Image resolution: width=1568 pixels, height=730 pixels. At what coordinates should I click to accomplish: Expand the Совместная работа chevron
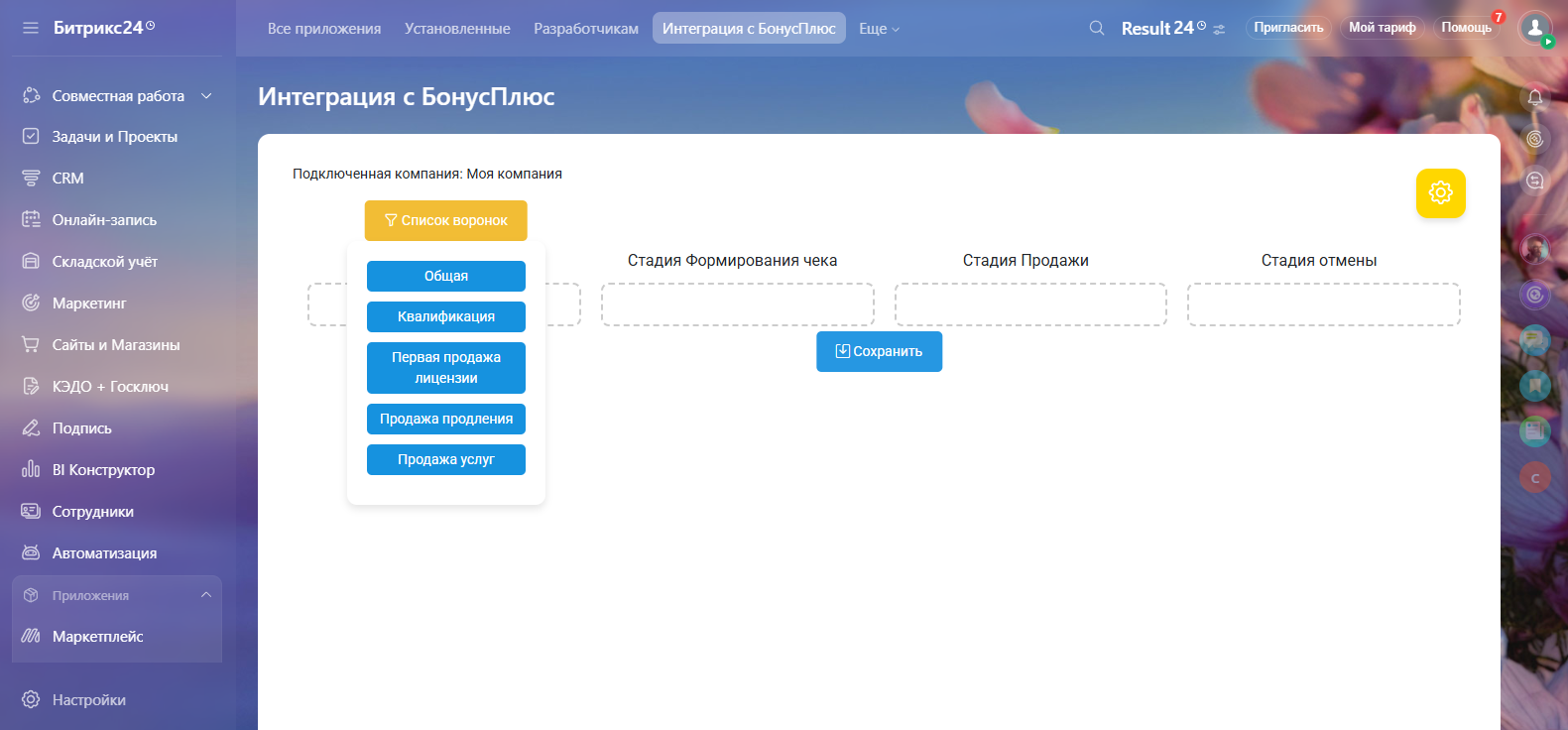pyautogui.click(x=206, y=96)
